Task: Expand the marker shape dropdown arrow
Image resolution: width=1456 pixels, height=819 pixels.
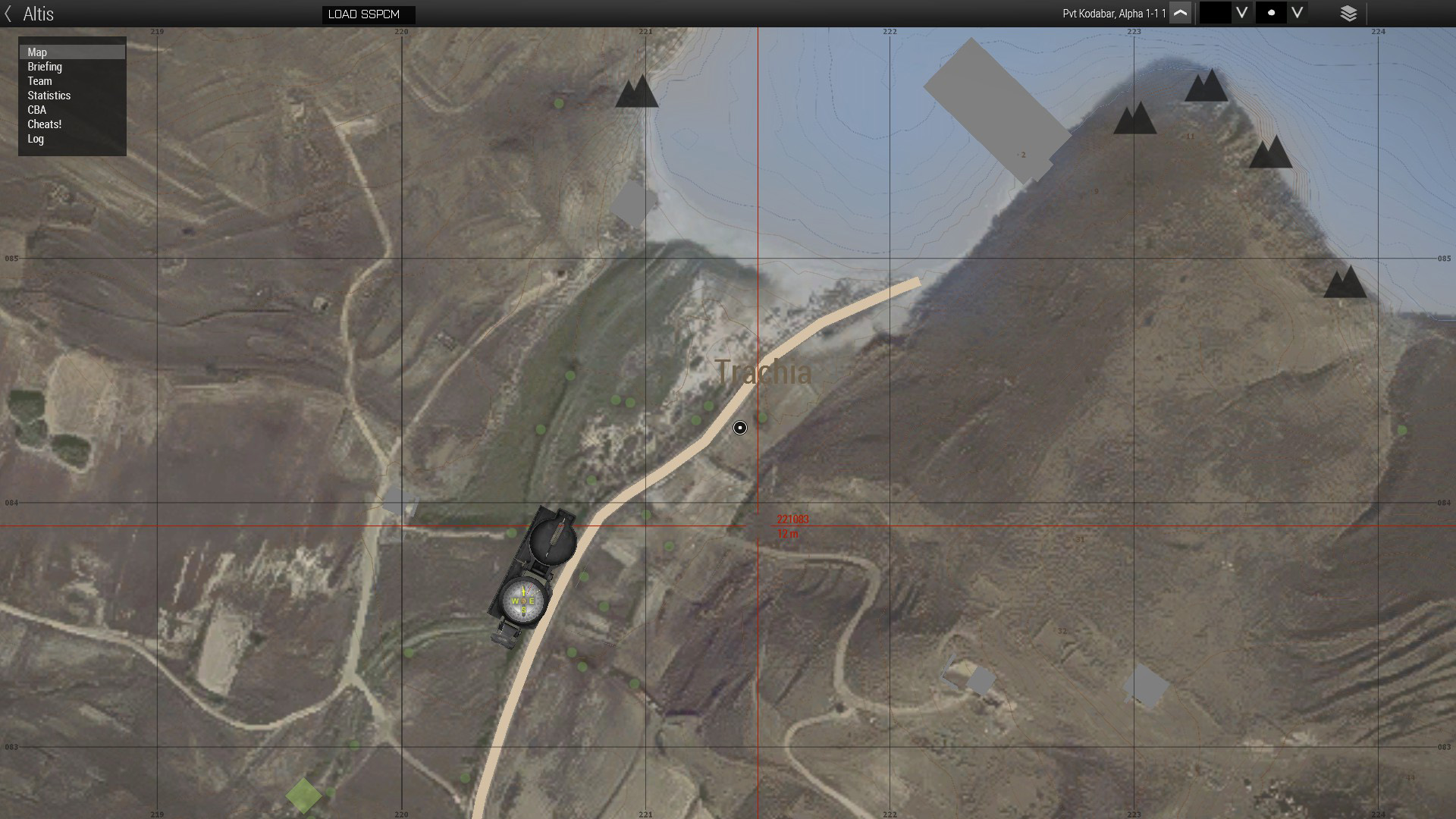Action: click(1298, 14)
